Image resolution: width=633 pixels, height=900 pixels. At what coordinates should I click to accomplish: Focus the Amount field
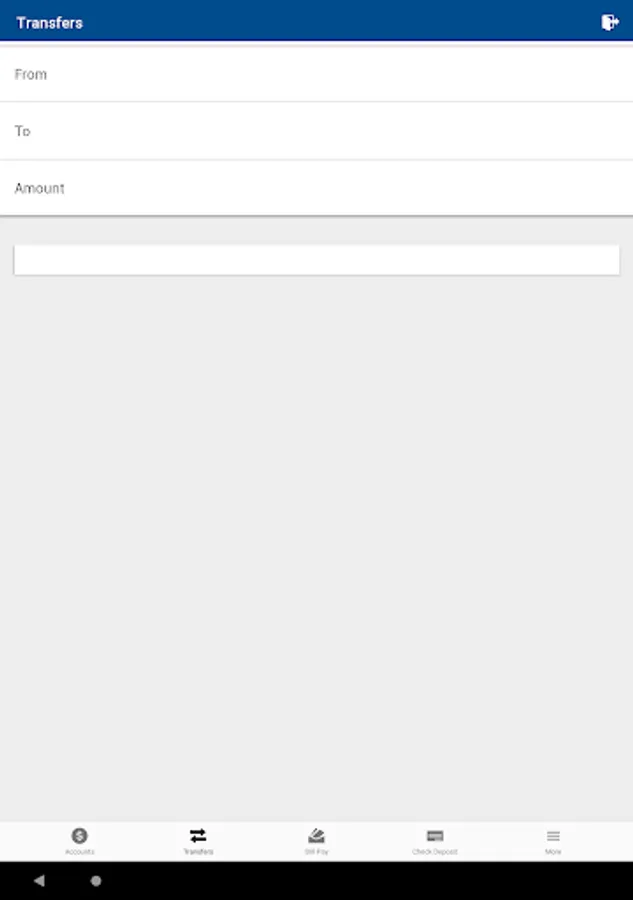[x=316, y=188]
